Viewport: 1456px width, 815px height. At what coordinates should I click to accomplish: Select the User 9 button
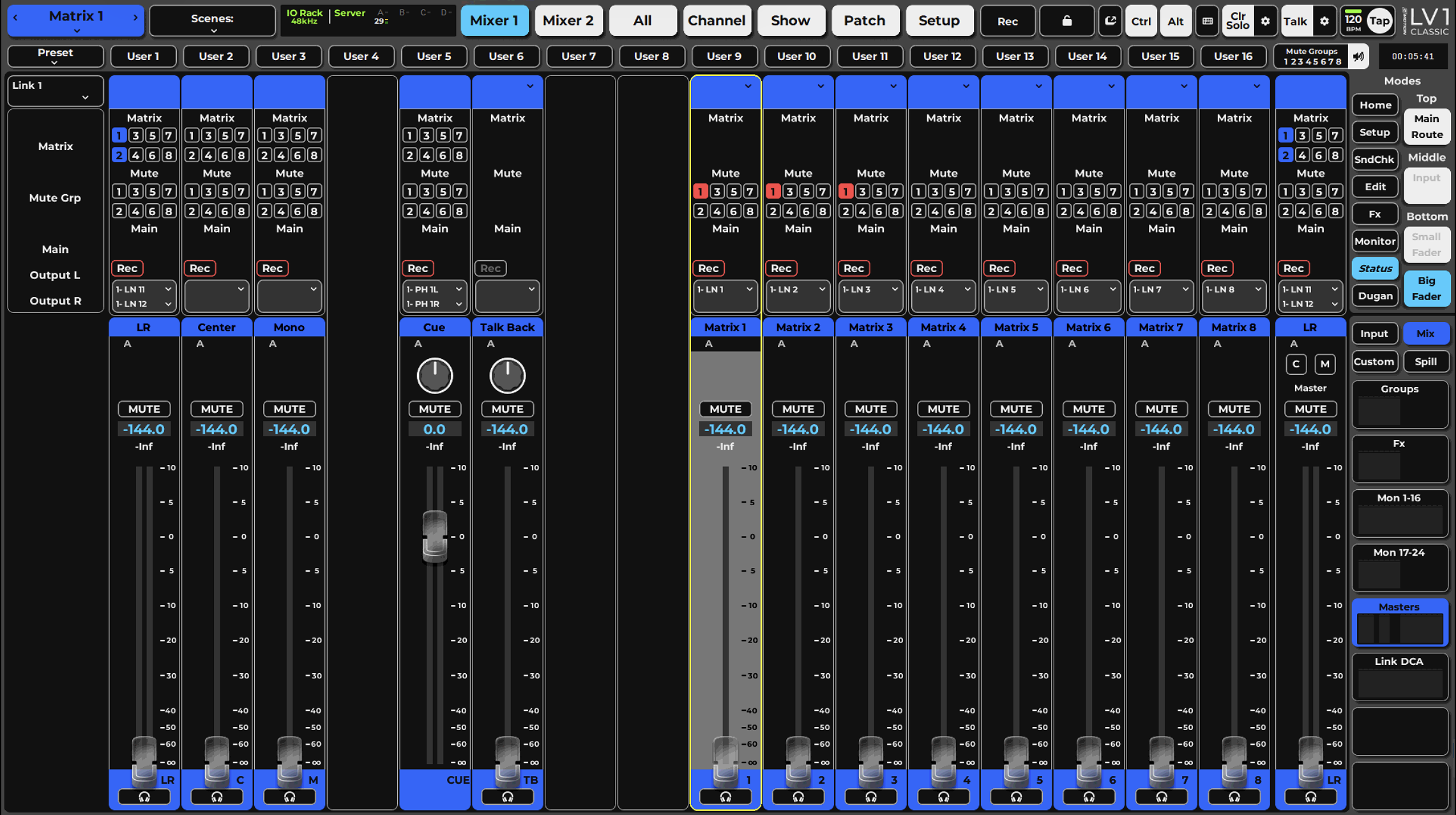tap(724, 56)
